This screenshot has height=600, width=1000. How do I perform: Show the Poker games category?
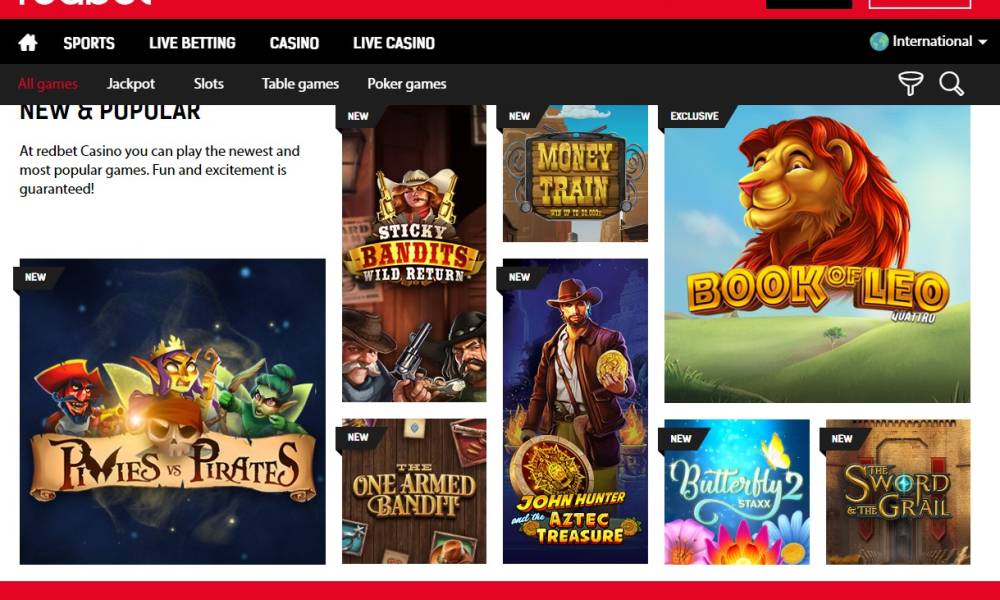point(406,84)
